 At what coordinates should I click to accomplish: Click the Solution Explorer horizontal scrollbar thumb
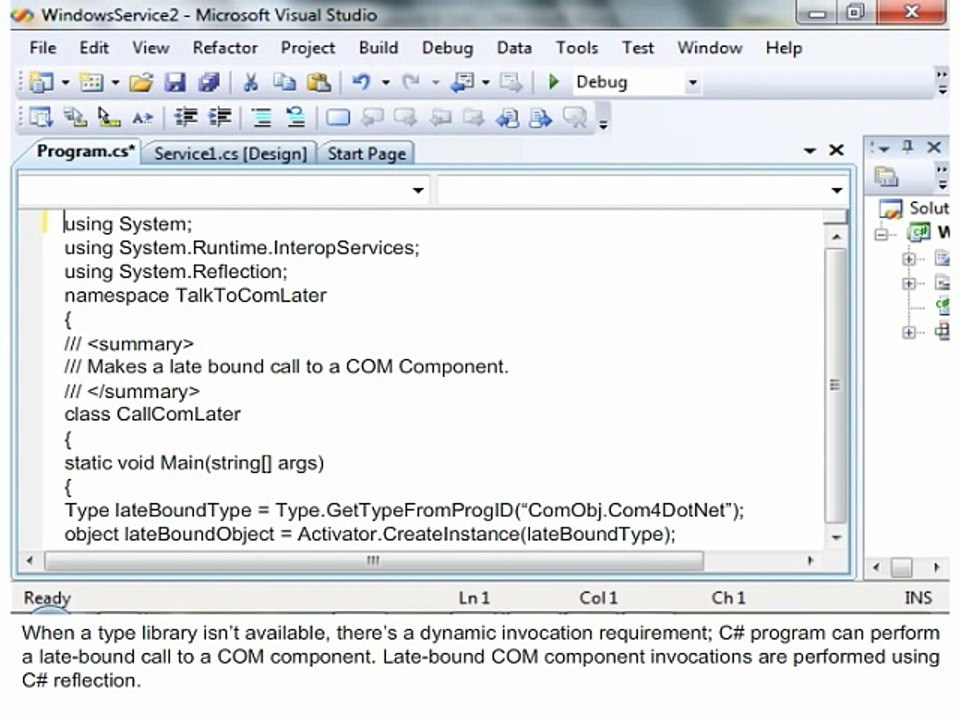[901, 568]
